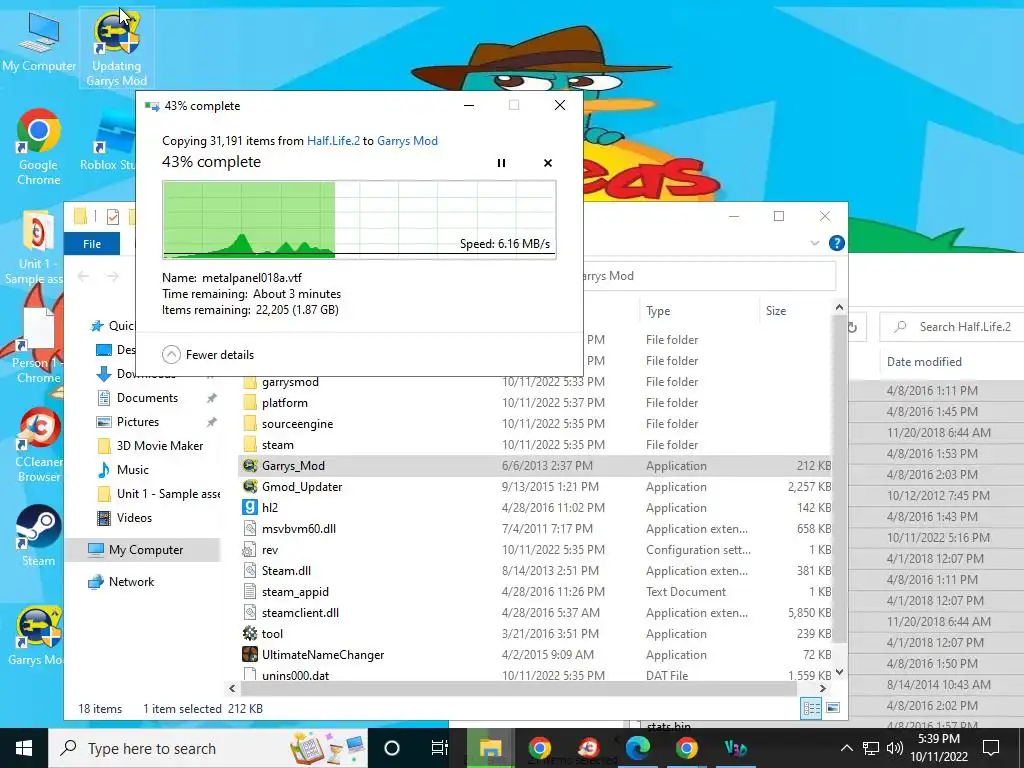Viewport: 1024px width, 768px height.
Task: Click the copy progress speed graph
Action: pyautogui.click(x=359, y=220)
